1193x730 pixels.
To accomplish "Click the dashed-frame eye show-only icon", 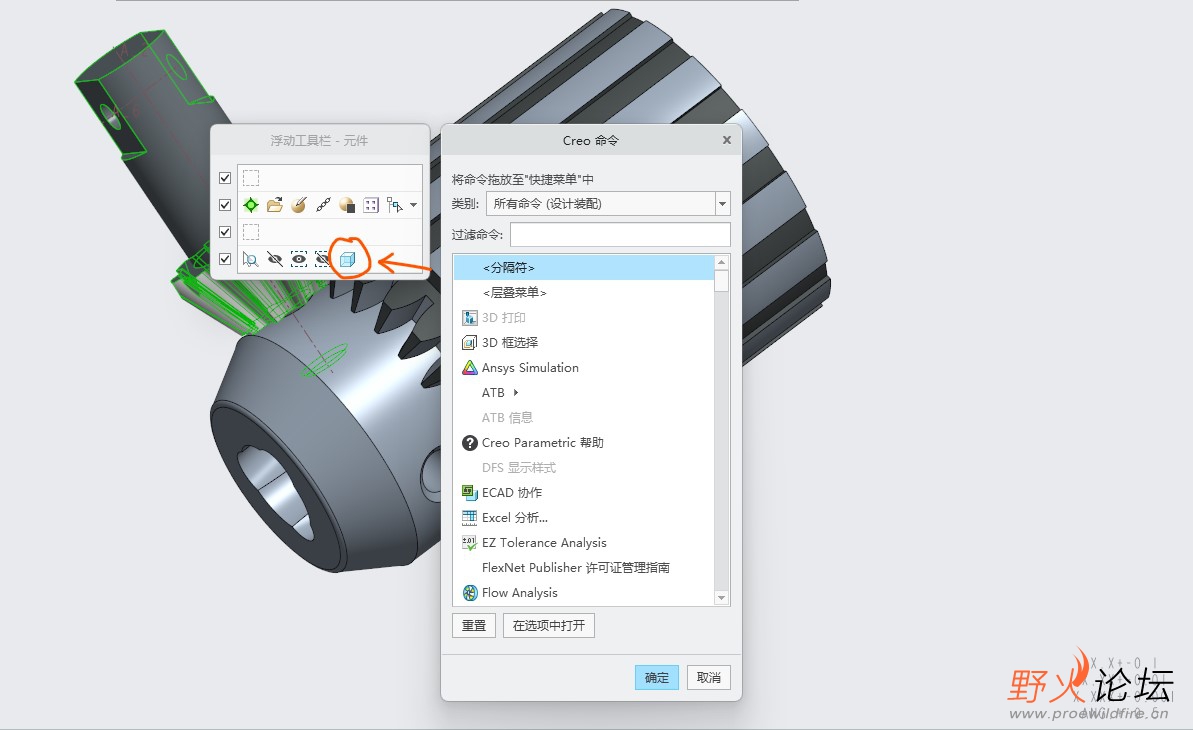I will click(x=299, y=260).
